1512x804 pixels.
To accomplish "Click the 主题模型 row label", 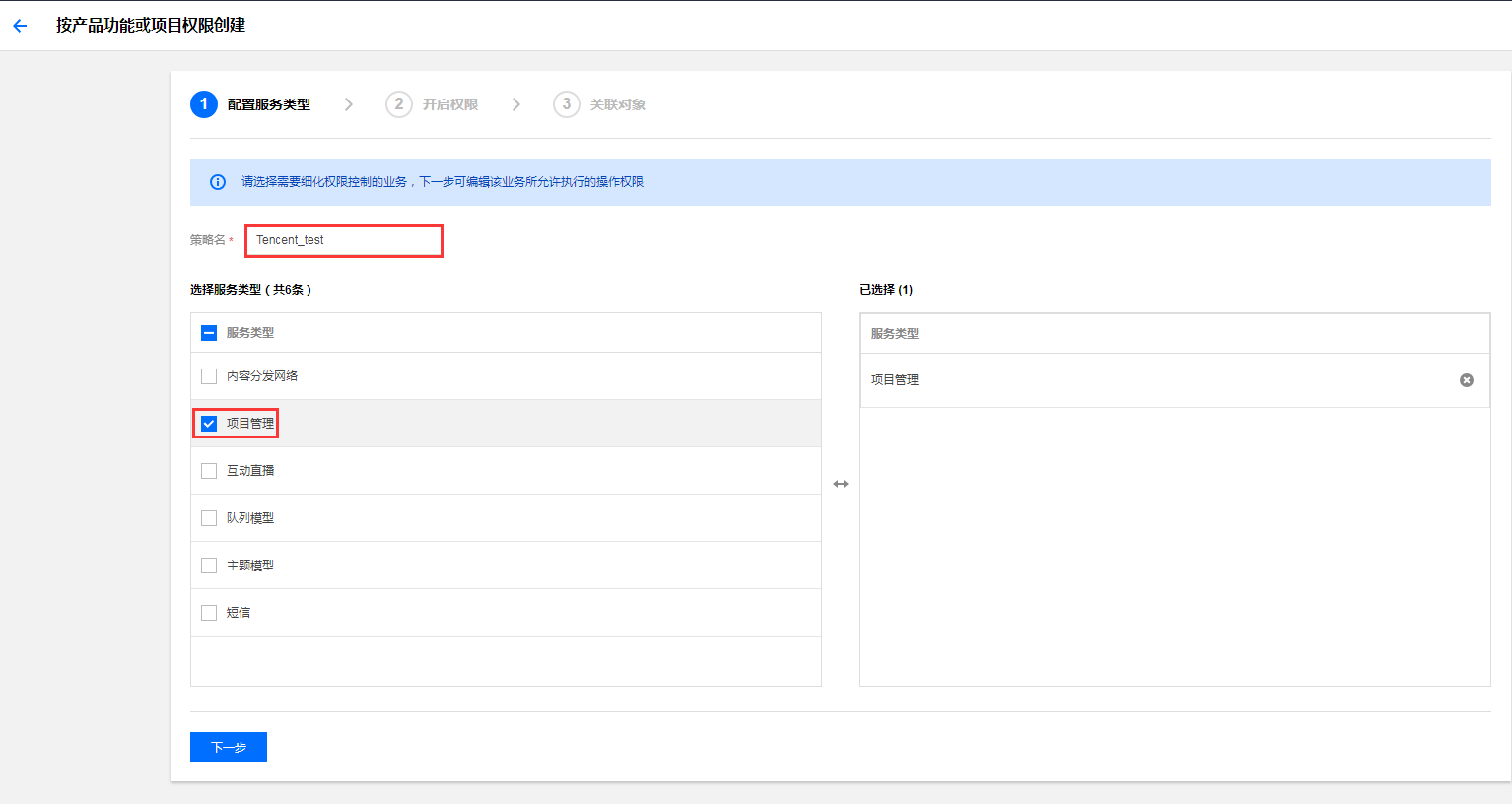I will pyautogui.click(x=250, y=566).
